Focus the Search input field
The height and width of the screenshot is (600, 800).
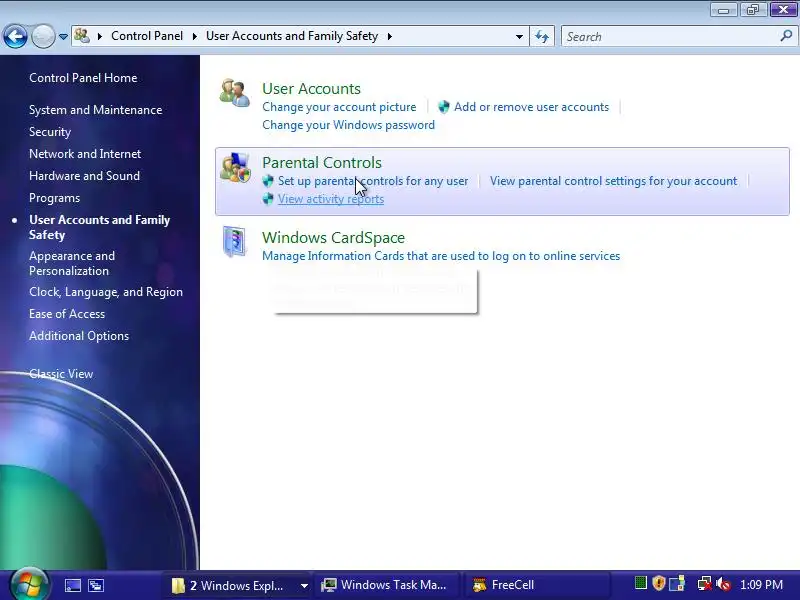coord(671,36)
